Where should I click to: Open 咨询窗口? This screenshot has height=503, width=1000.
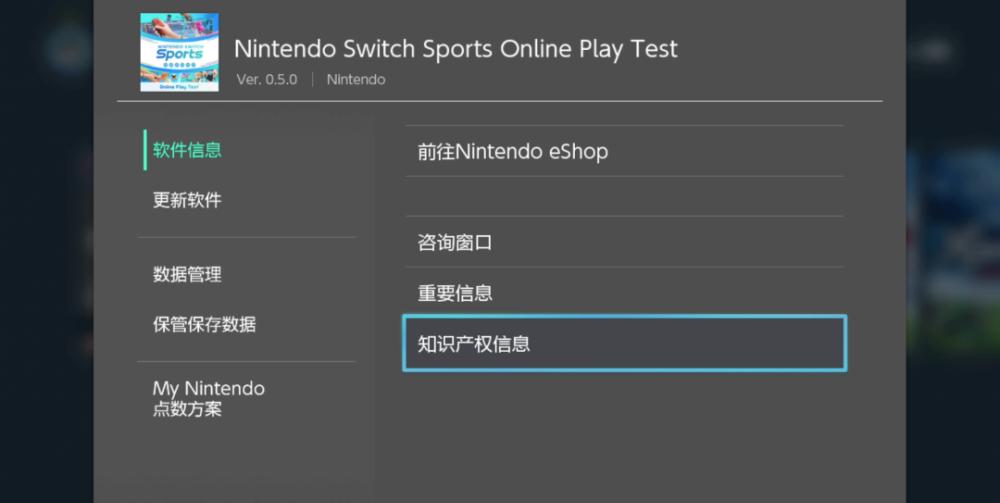click(x=624, y=242)
